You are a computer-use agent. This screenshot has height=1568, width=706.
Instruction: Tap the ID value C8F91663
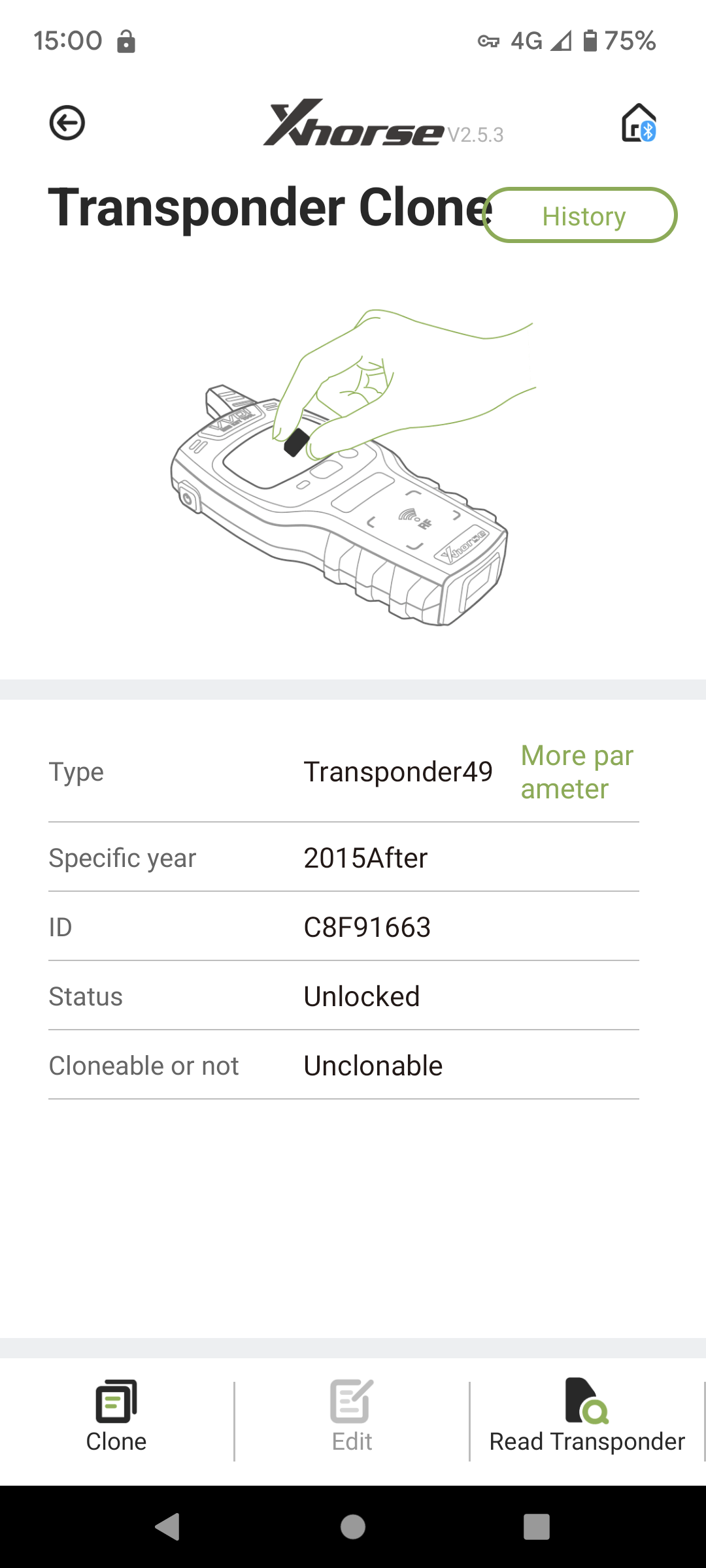pyautogui.click(x=367, y=927)
